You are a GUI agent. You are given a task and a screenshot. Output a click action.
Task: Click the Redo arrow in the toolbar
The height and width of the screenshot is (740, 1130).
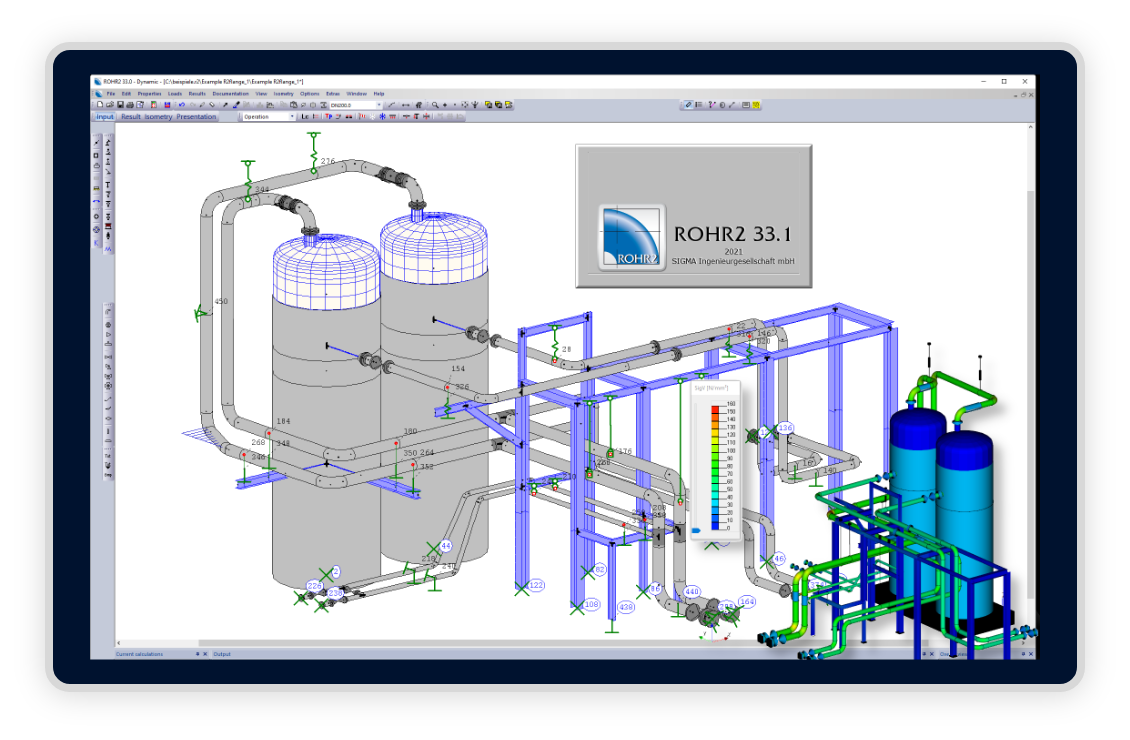[192, 105]
